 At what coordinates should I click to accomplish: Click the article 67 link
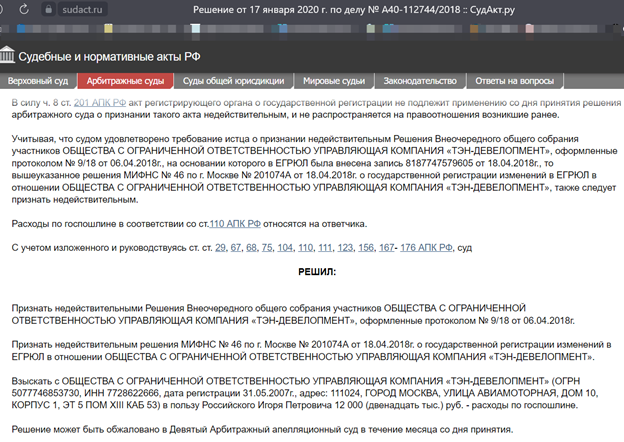coord(239,246)
